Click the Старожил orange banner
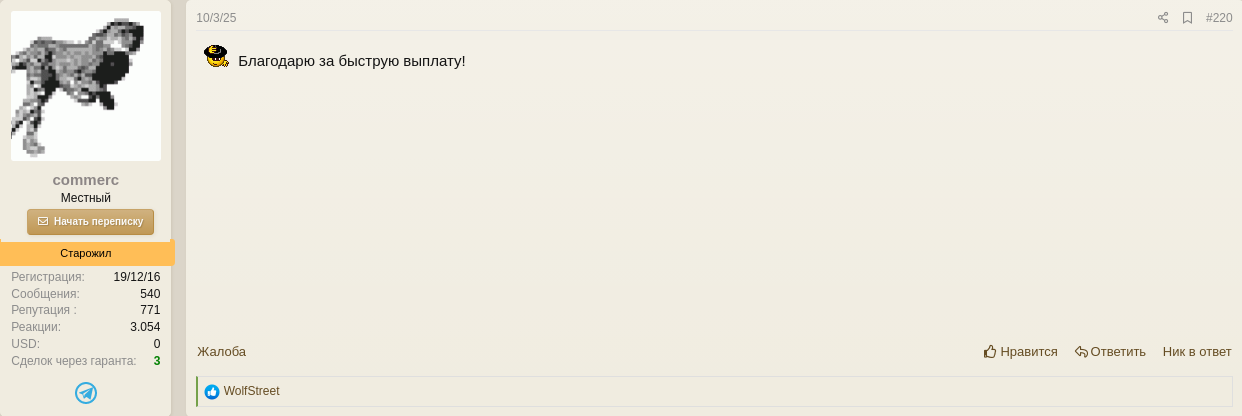This screenshot has height=416, width=1242. coord(87,253)
